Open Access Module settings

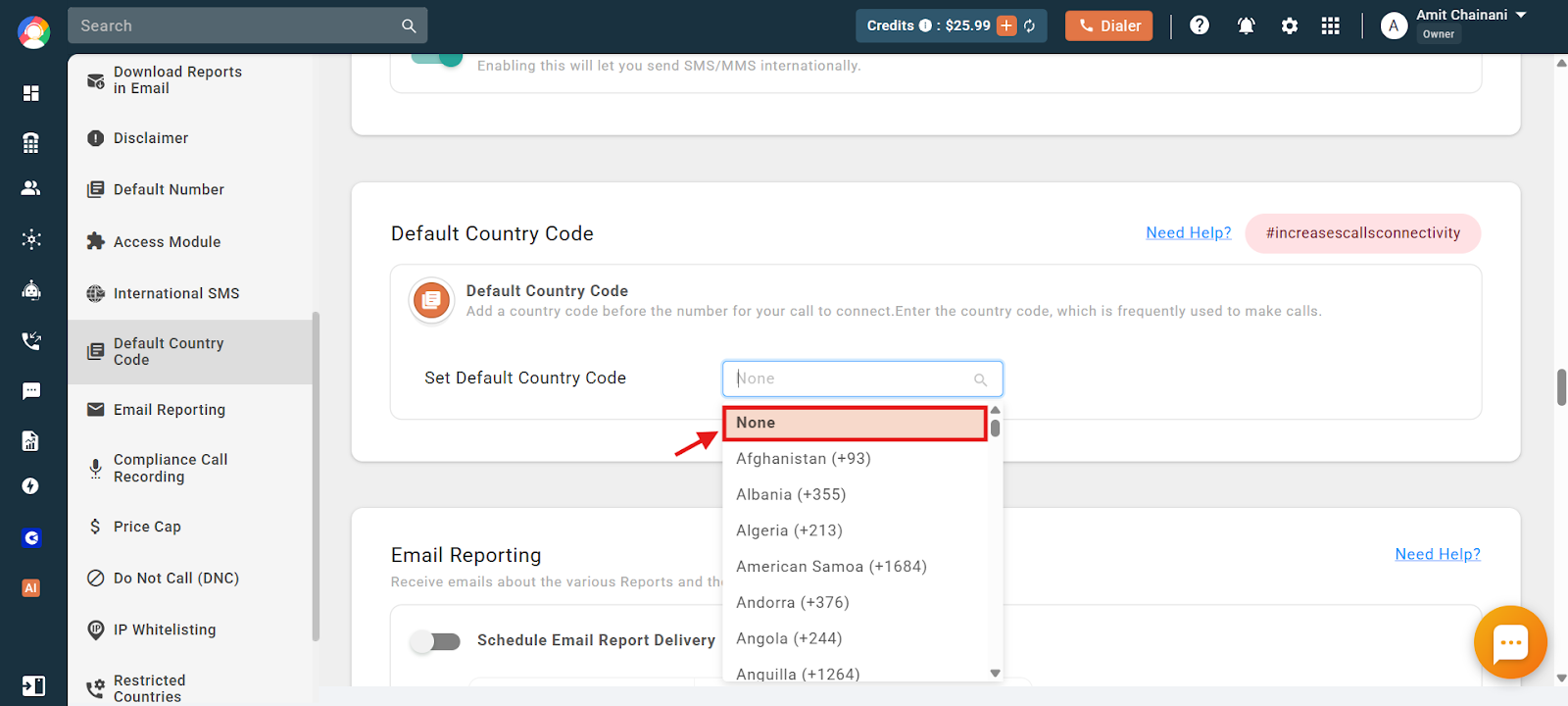coord(190,241)
